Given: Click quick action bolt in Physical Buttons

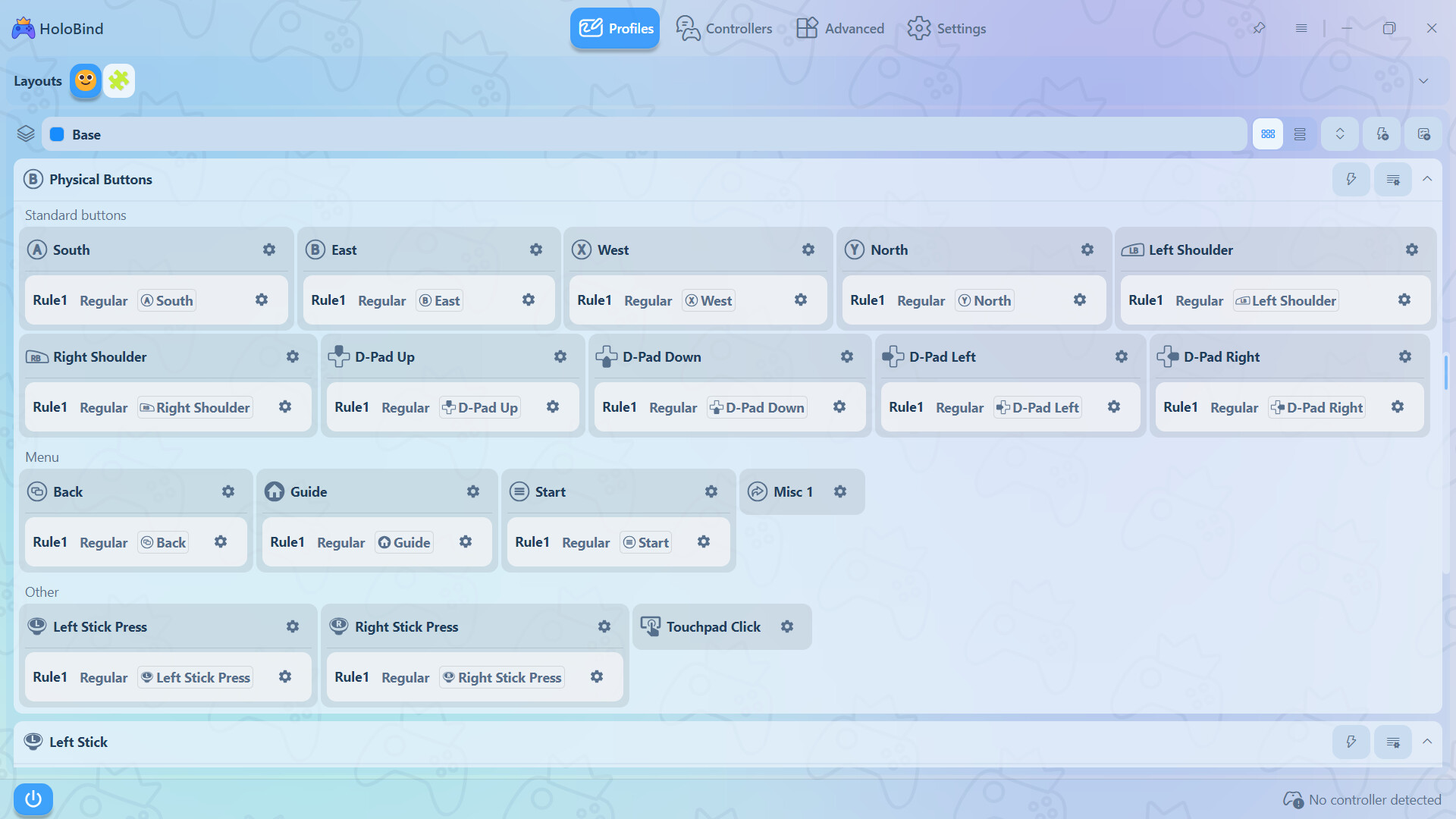Looking at the screenshot, I should pyautogui.click(x=1351, y=180).
